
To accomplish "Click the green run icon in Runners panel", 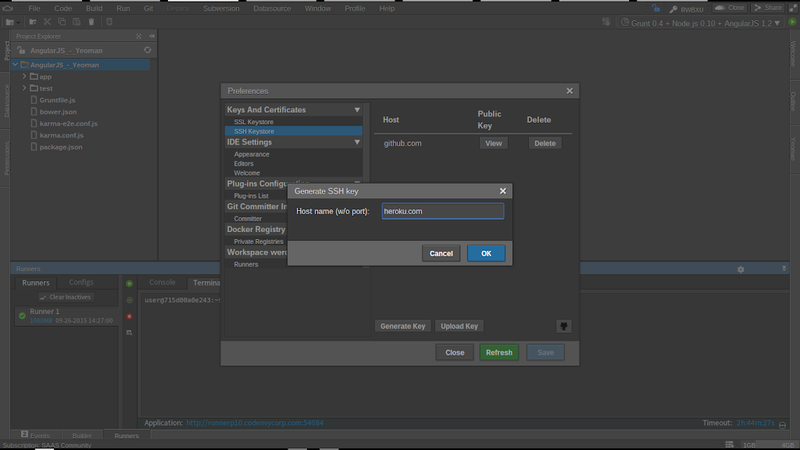I will (129, 284).
